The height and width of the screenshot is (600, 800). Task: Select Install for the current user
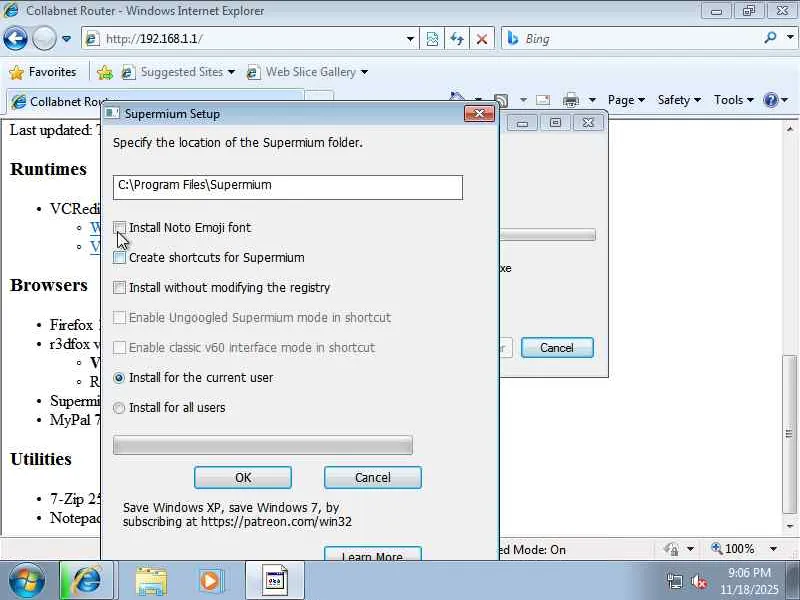pyautogui.click(x=119, y=378)
